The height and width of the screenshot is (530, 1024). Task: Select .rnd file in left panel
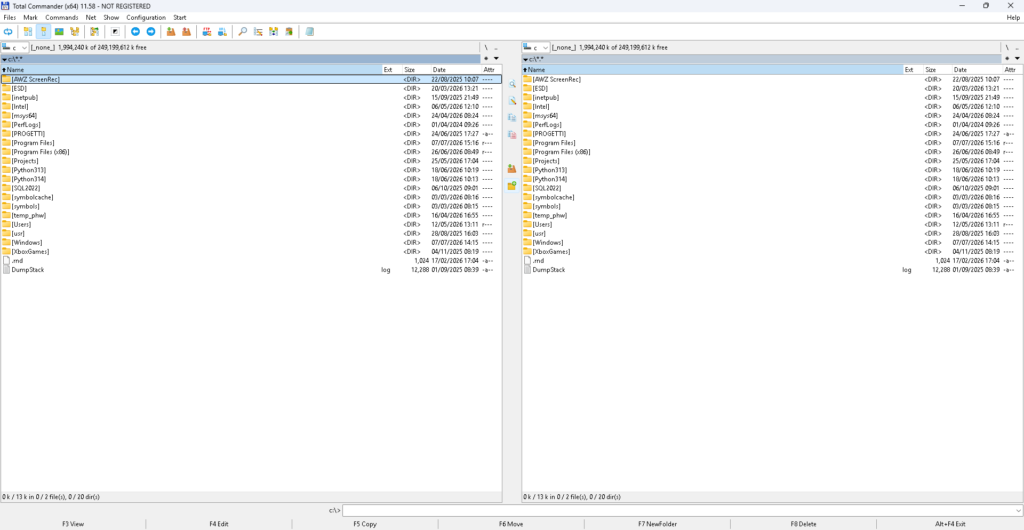pos(251,260)
